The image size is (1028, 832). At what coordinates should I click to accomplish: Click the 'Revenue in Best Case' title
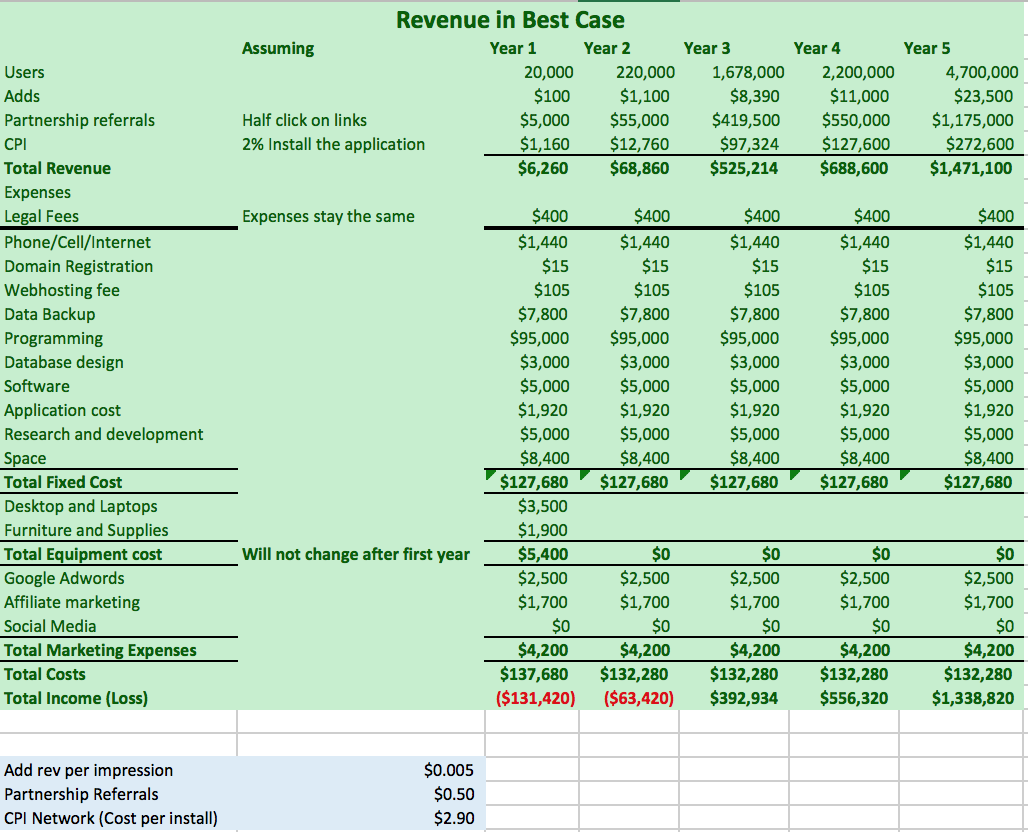(510, 20)
